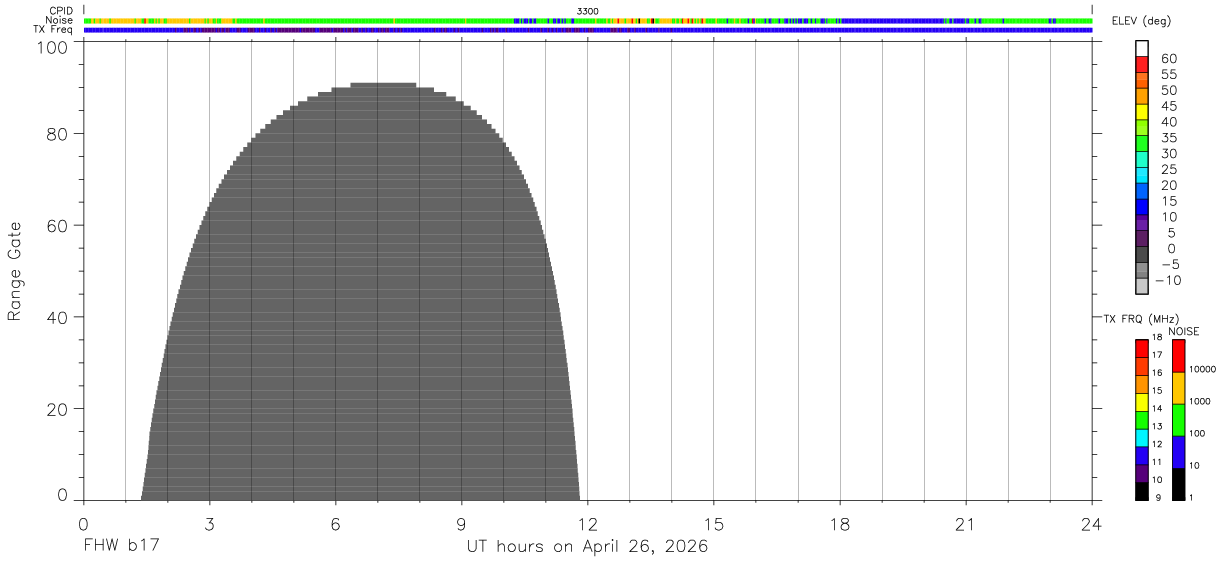Screen dimensions: 1228x567
Task: Click the −10 label on the ELEV scale
Action: (x=1168, y=279)
